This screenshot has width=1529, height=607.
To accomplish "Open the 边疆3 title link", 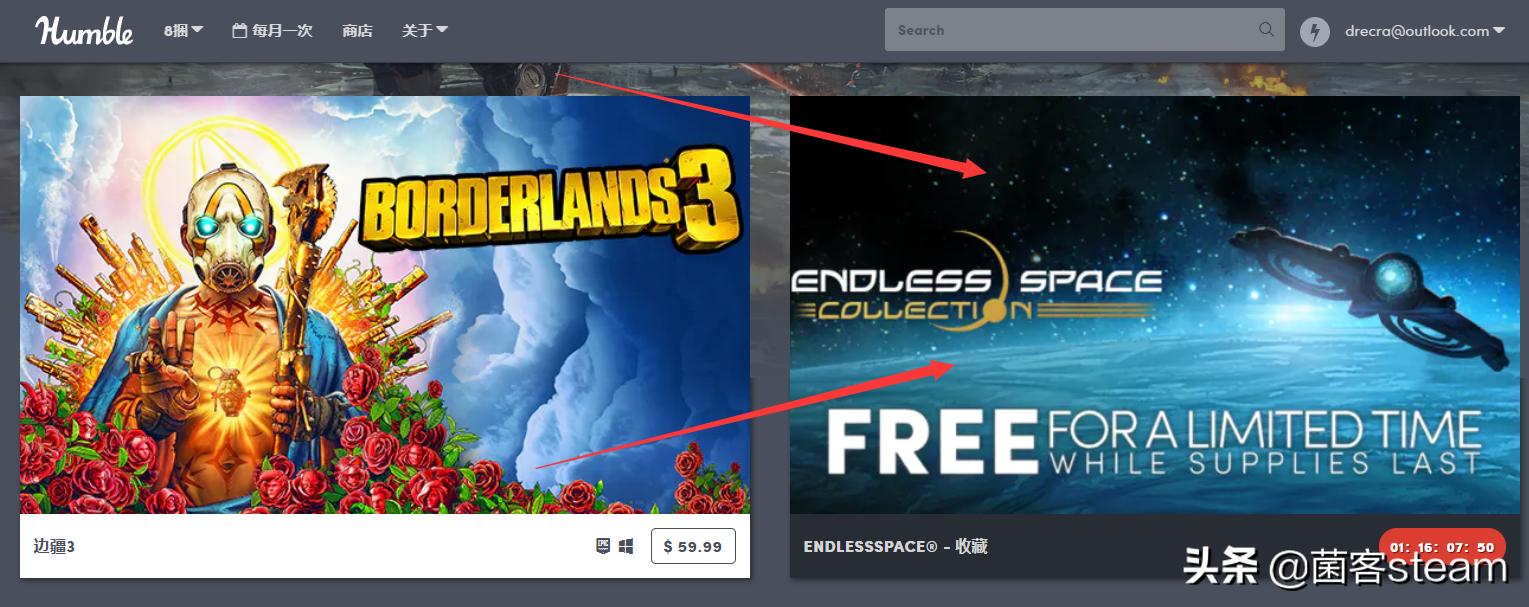I will (54, 546).
